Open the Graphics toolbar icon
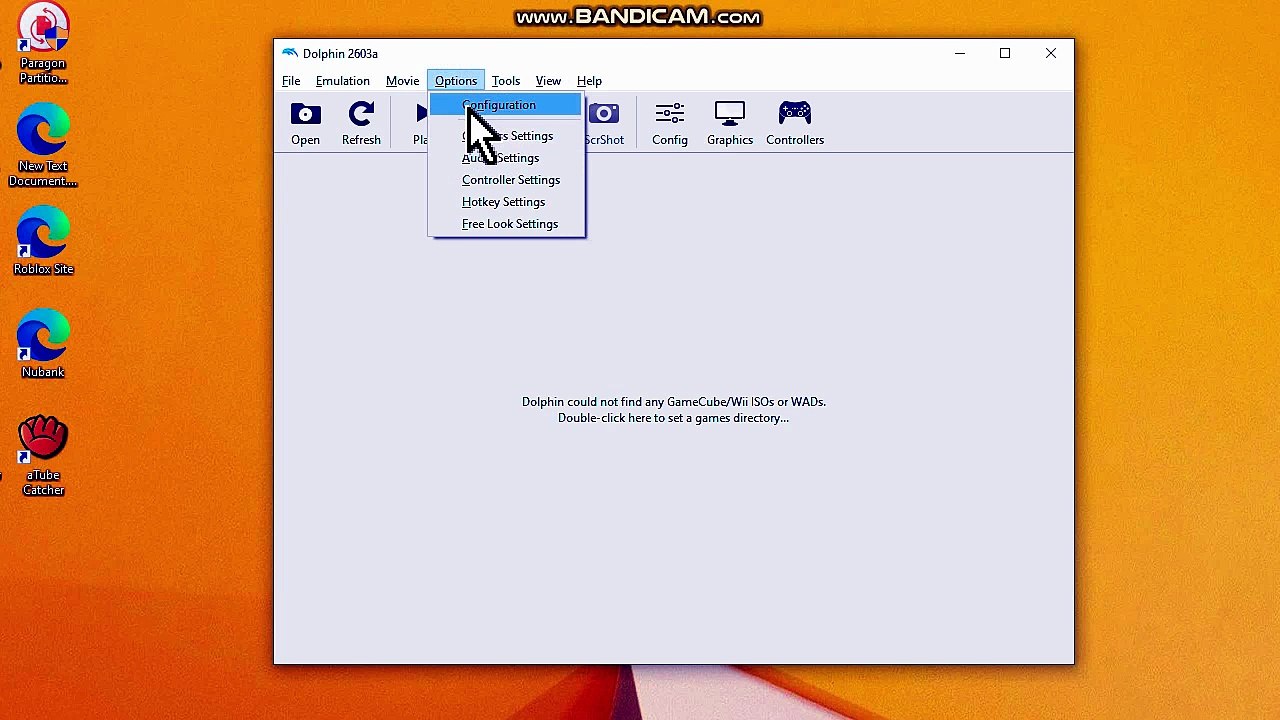1280x720 pixels. tap(730, 123)
